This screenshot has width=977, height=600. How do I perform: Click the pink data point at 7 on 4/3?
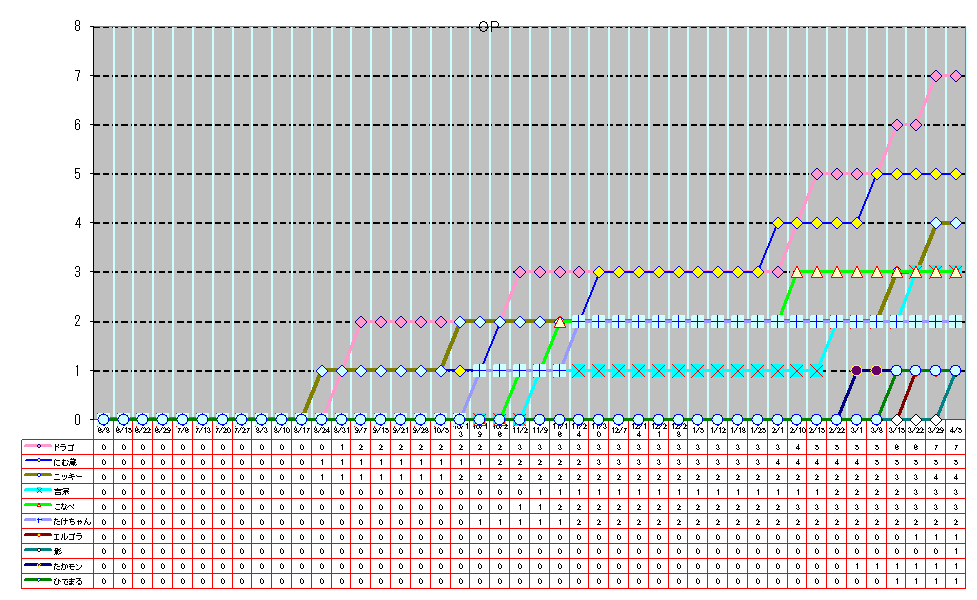(x=955, y=76)
